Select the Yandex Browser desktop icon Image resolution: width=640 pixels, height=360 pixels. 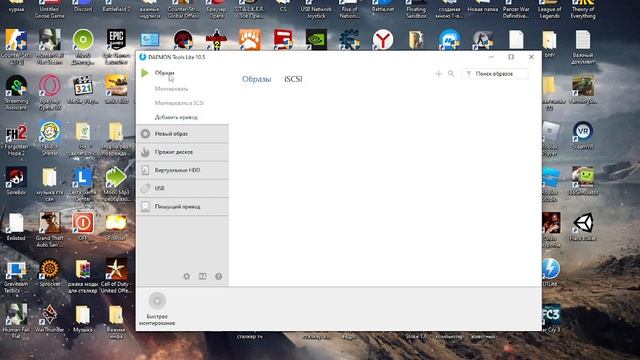(x=383, y=40)
